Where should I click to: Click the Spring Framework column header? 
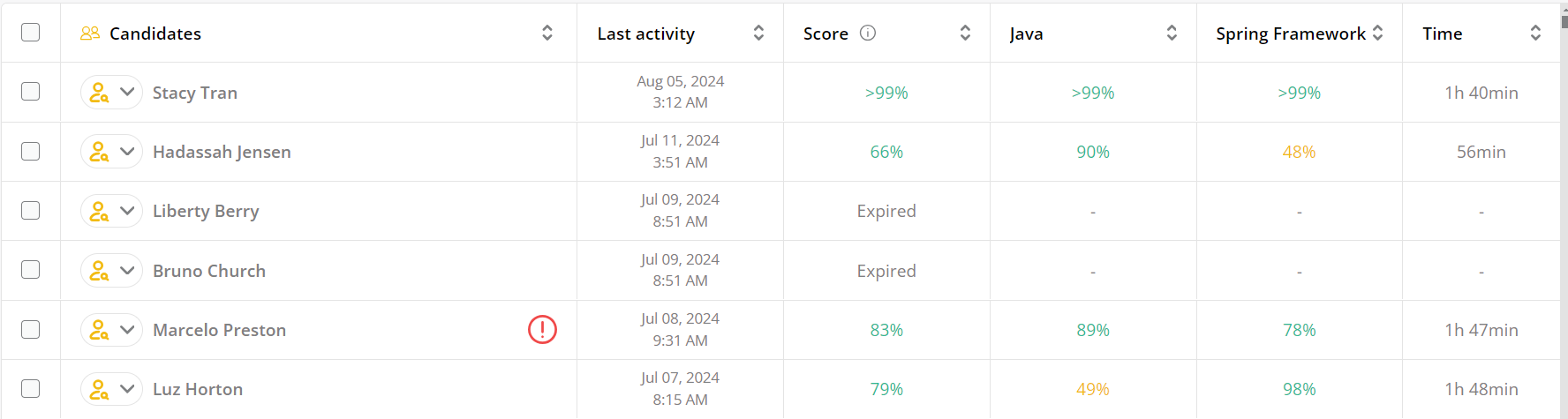(1290, 34)
